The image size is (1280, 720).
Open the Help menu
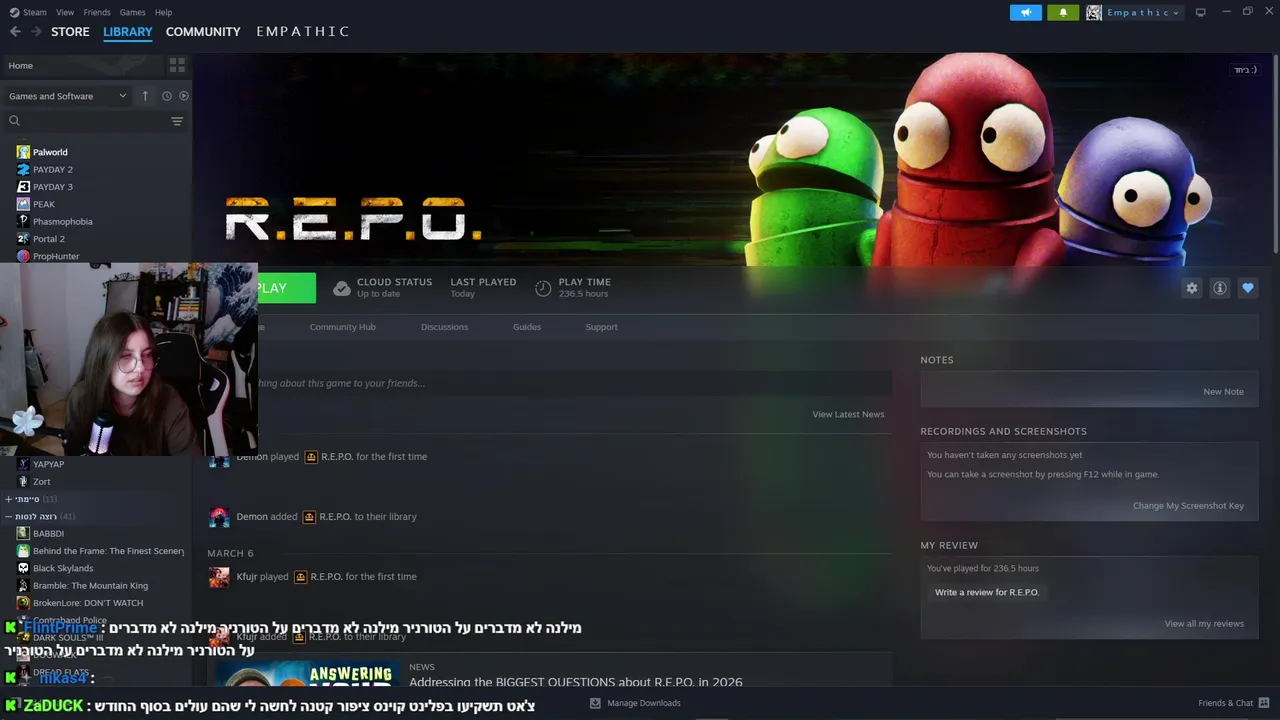163,12
